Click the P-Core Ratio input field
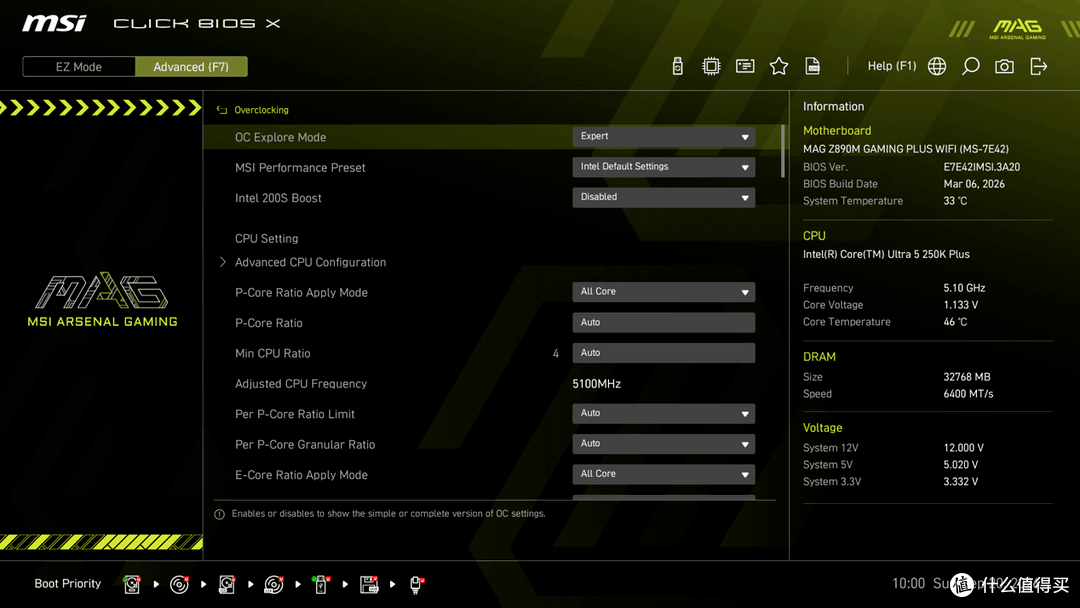 [x=663, y=322]
